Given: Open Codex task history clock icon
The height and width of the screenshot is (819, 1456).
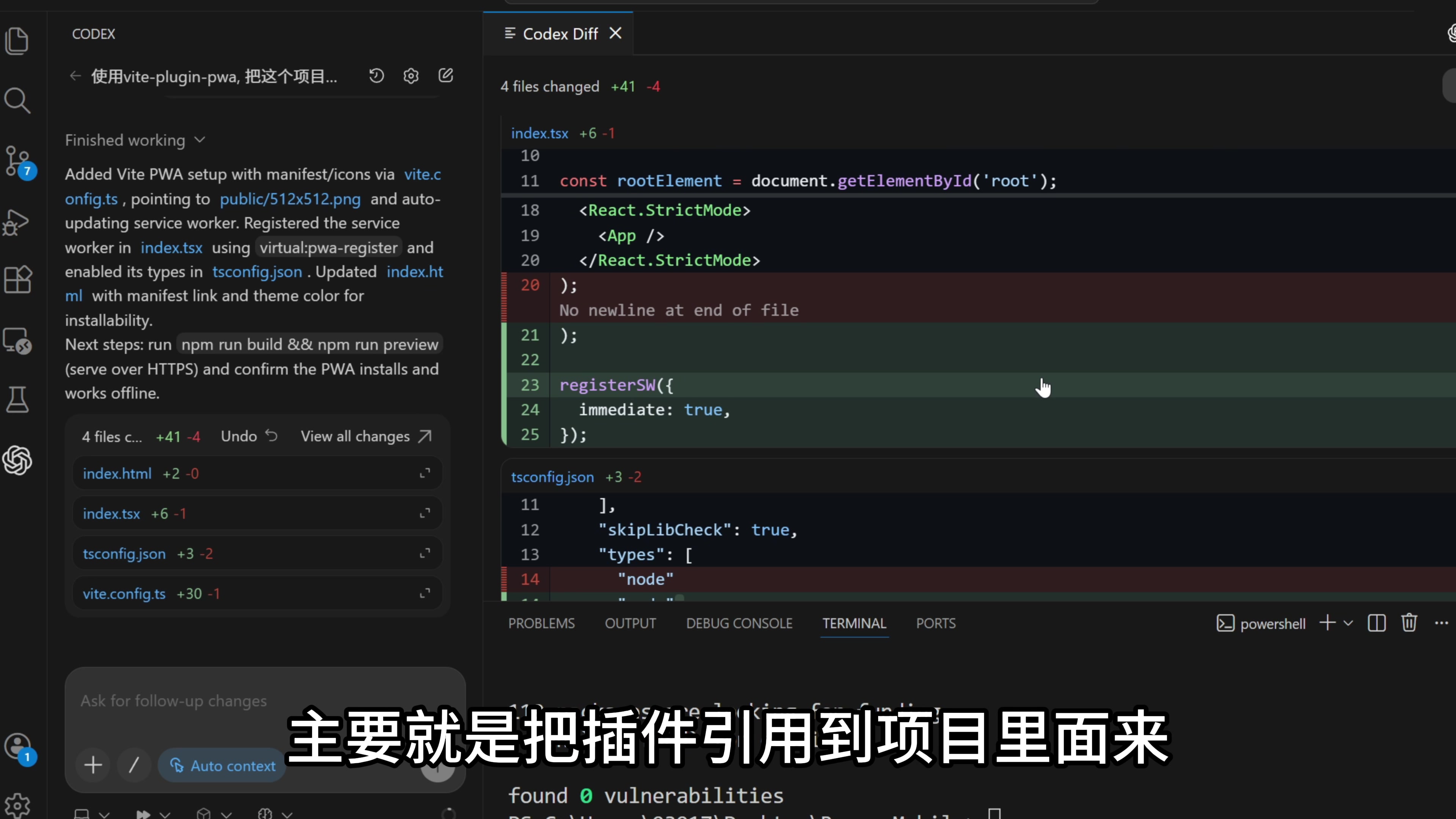Looking at the screenshot, I should [x=377, y=76].
